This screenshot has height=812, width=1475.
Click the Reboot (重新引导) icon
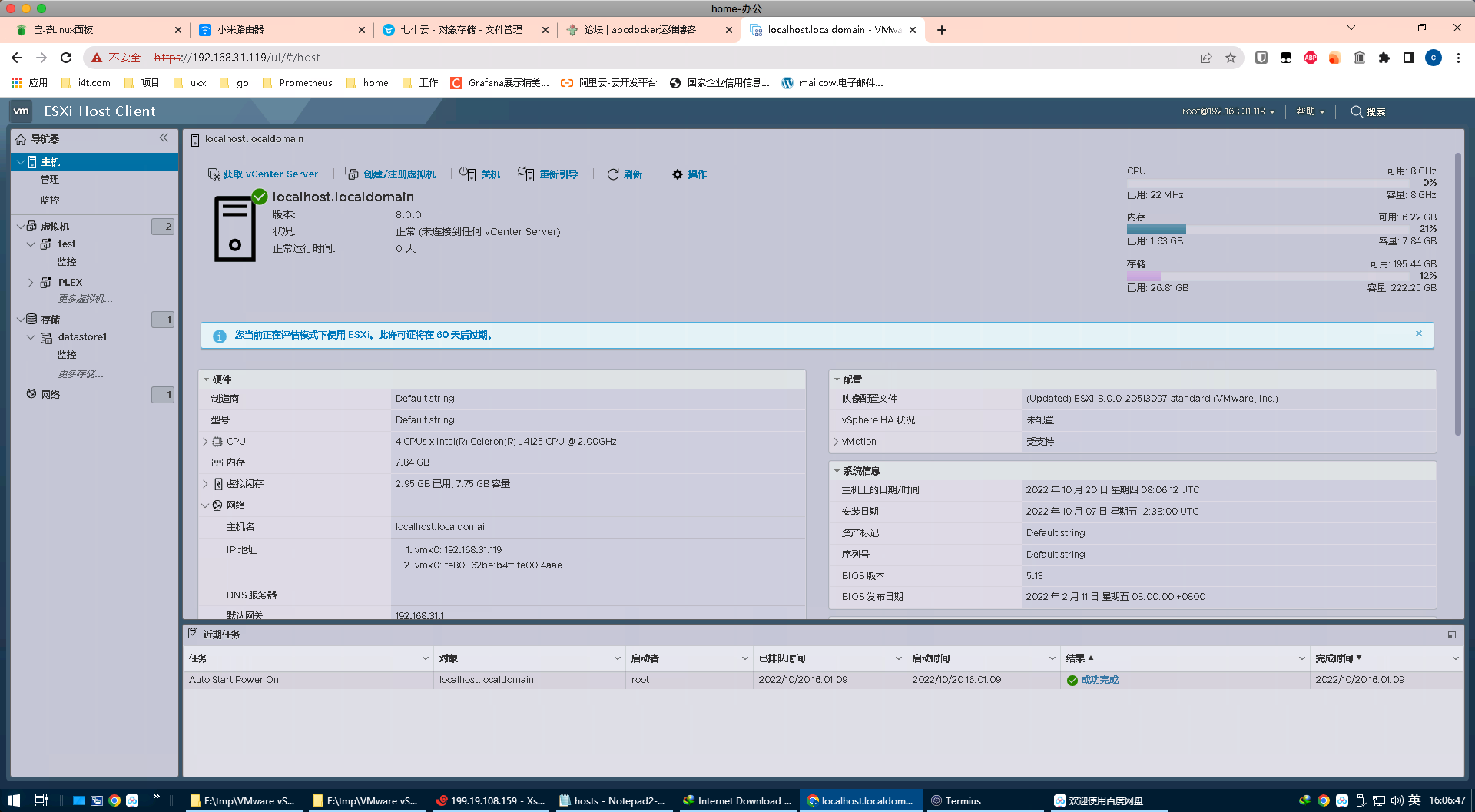pyautogui.click(x=526, y=174)
